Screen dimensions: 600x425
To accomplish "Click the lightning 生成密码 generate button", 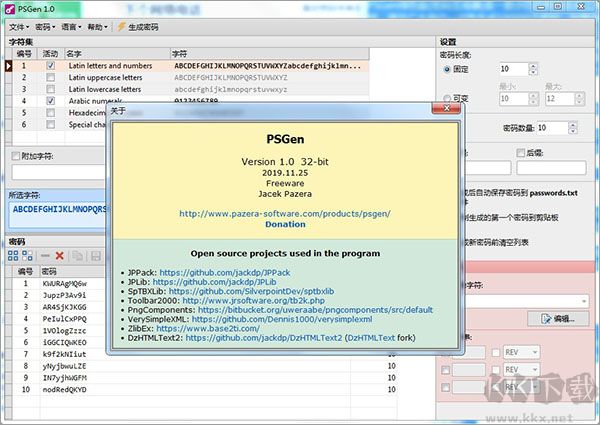I will [x=138, y=27].
